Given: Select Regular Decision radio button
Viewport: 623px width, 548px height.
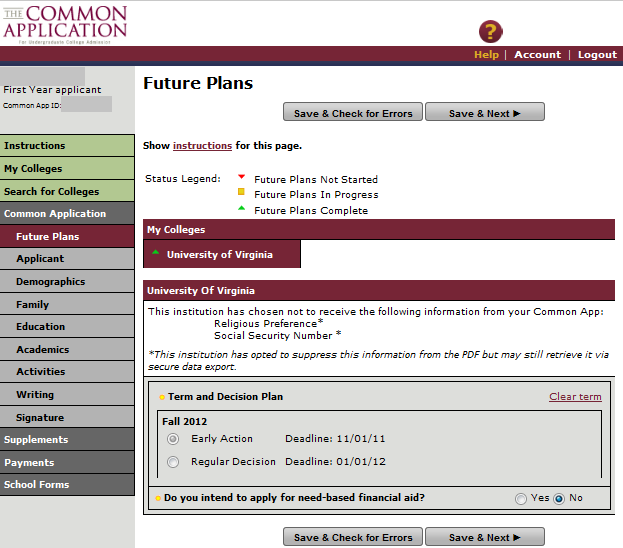Looking at the screenshot, I should tap(173, 462).
